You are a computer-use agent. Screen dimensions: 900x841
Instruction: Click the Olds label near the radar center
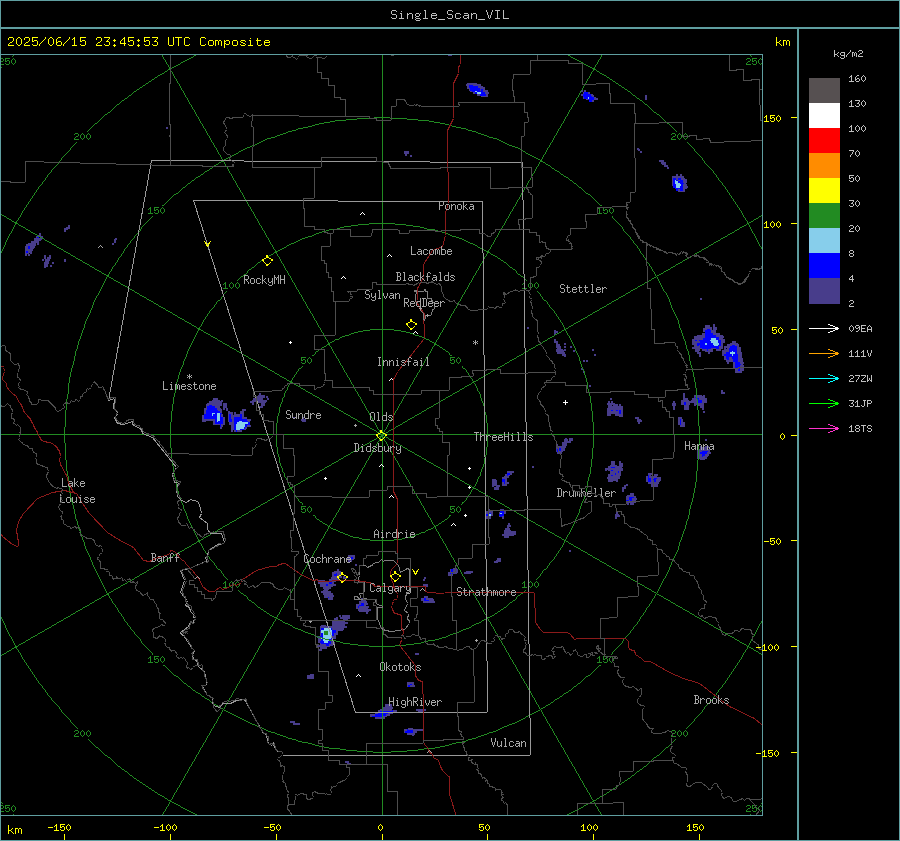(381, 417)
